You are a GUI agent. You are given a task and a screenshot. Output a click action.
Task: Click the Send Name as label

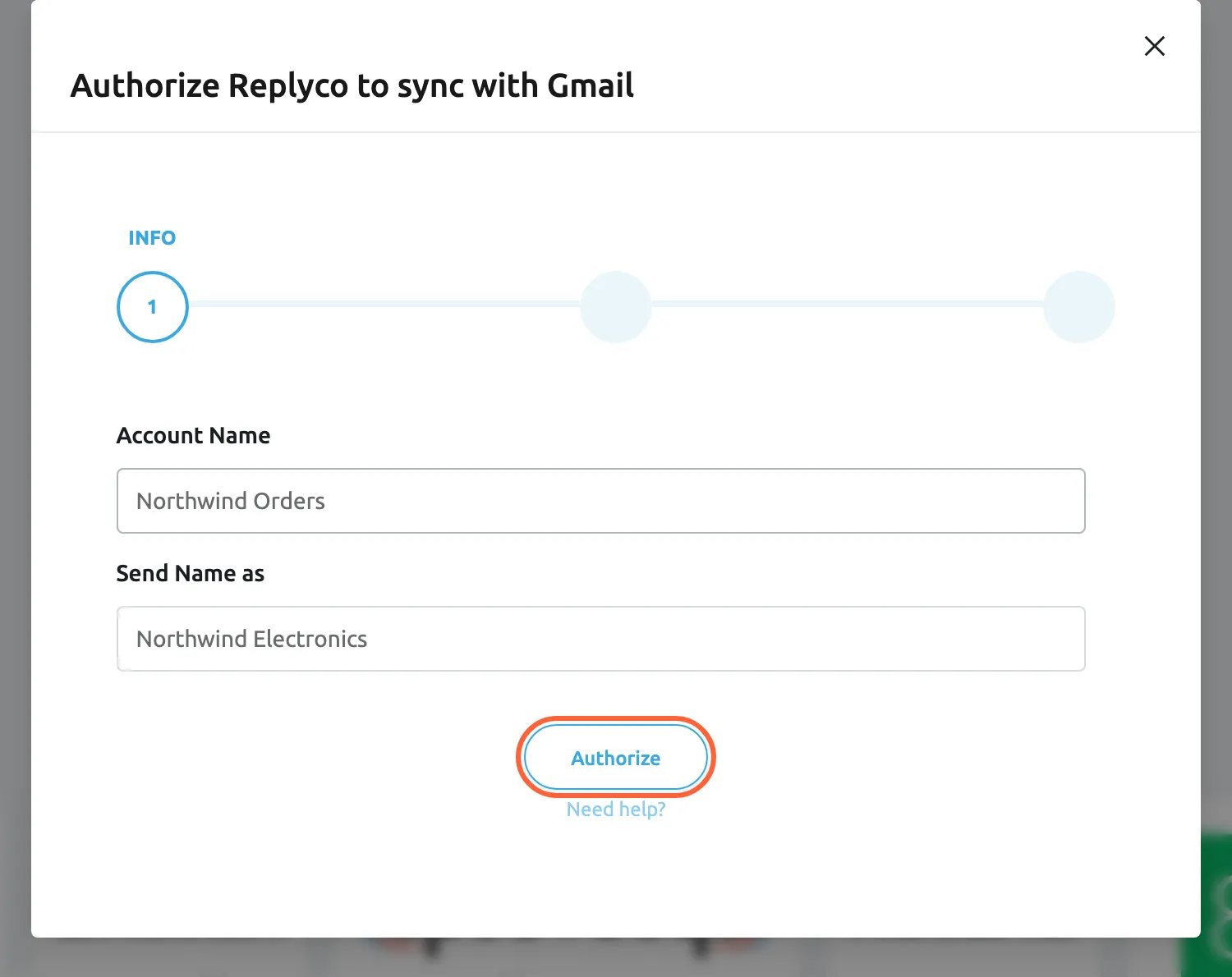click(191, 573)
